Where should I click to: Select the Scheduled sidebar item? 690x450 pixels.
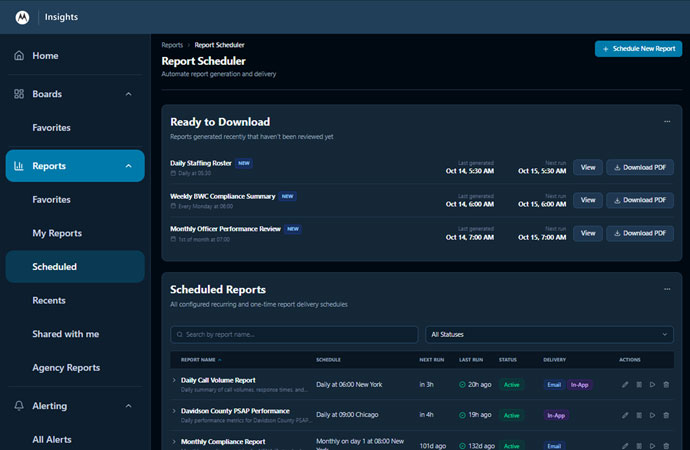(75, 267)
